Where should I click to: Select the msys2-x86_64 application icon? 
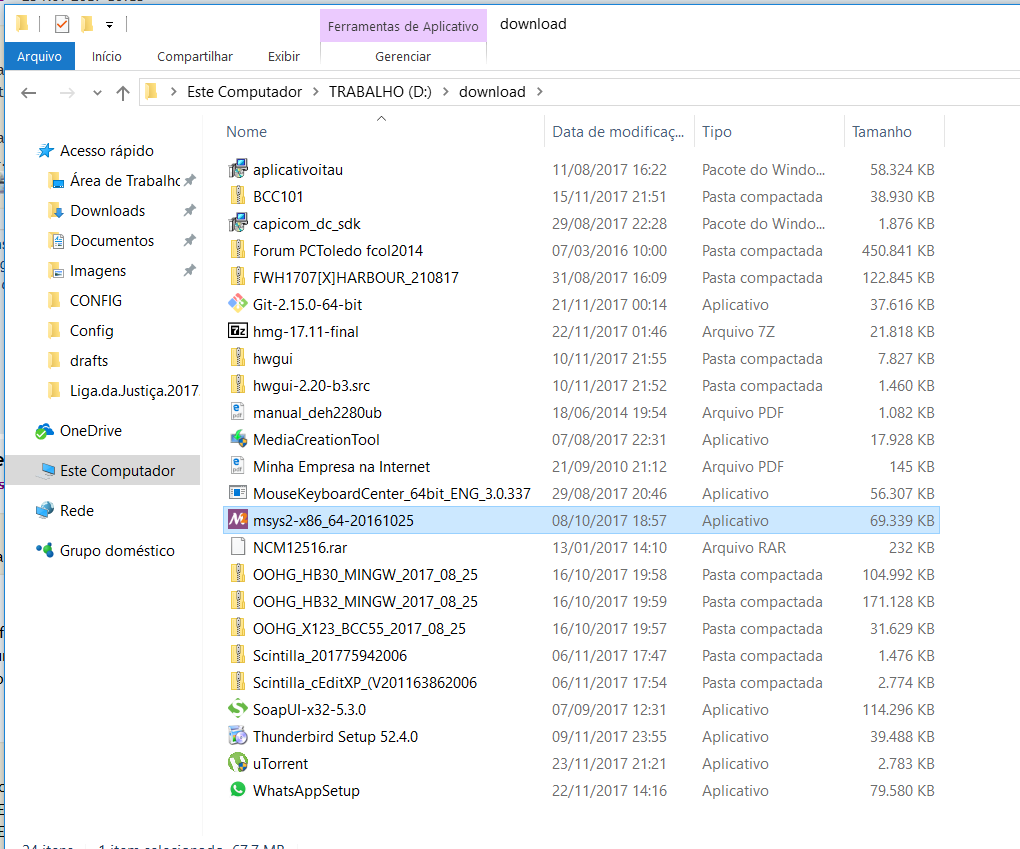click(237, 520)
